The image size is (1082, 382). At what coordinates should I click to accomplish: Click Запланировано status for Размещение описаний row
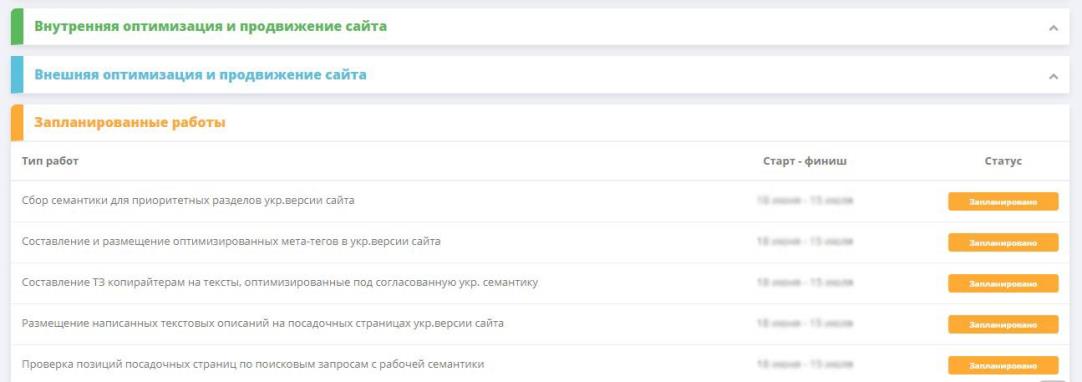click(x=1003, y=324)
